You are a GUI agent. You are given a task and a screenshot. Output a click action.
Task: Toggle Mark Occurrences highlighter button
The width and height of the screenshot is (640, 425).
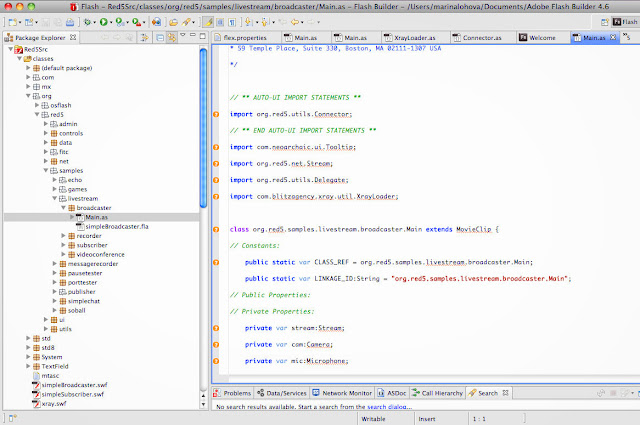pyautogui.click(x=208, y=22)
